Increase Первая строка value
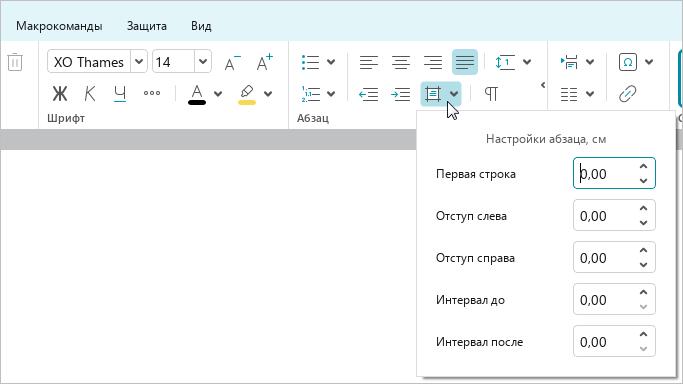Screen dimensions: 683x384 click(x=643, y=166)
